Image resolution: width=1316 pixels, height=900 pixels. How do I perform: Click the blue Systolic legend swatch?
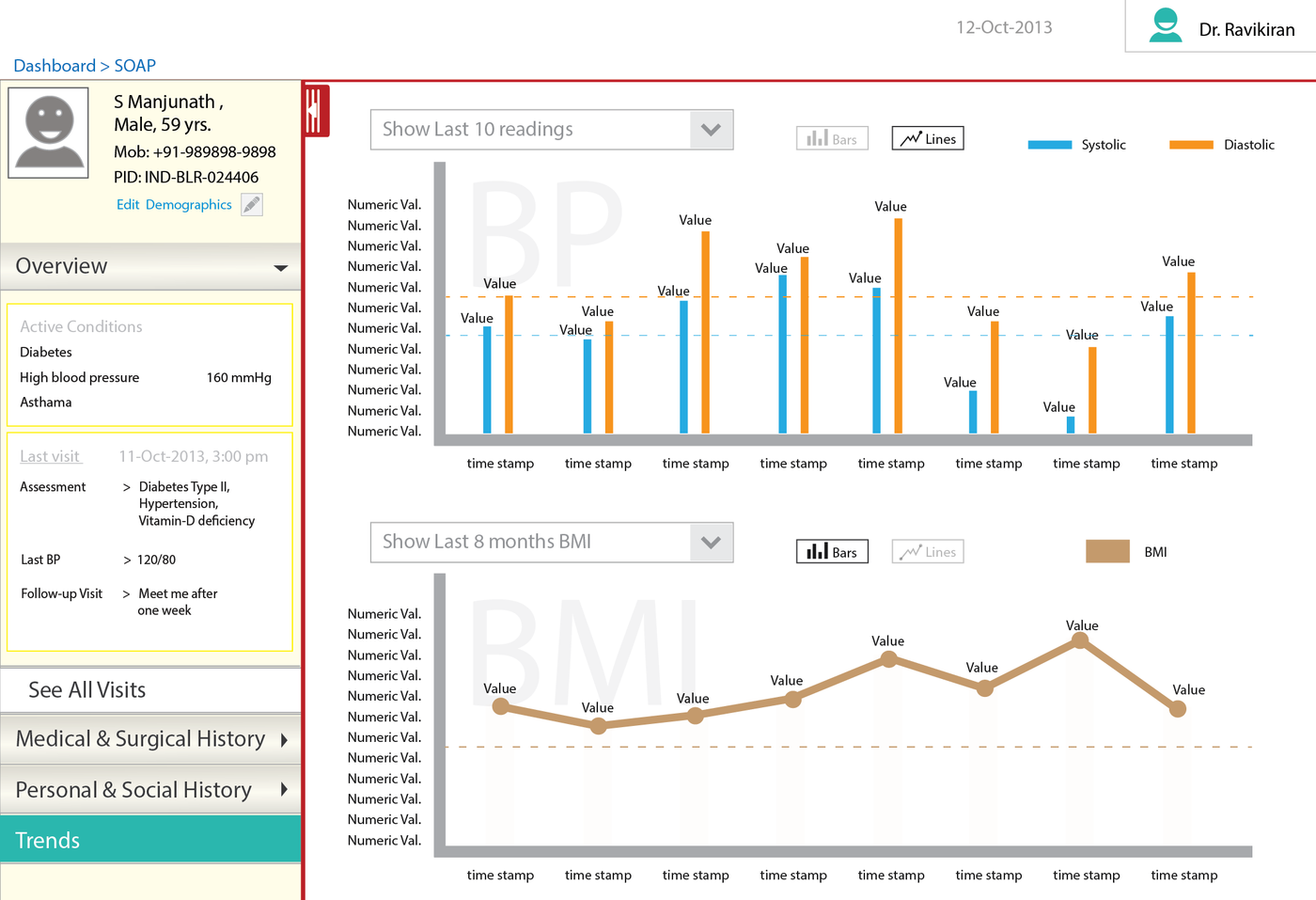pyautogui.click(x=1049, y=145)
